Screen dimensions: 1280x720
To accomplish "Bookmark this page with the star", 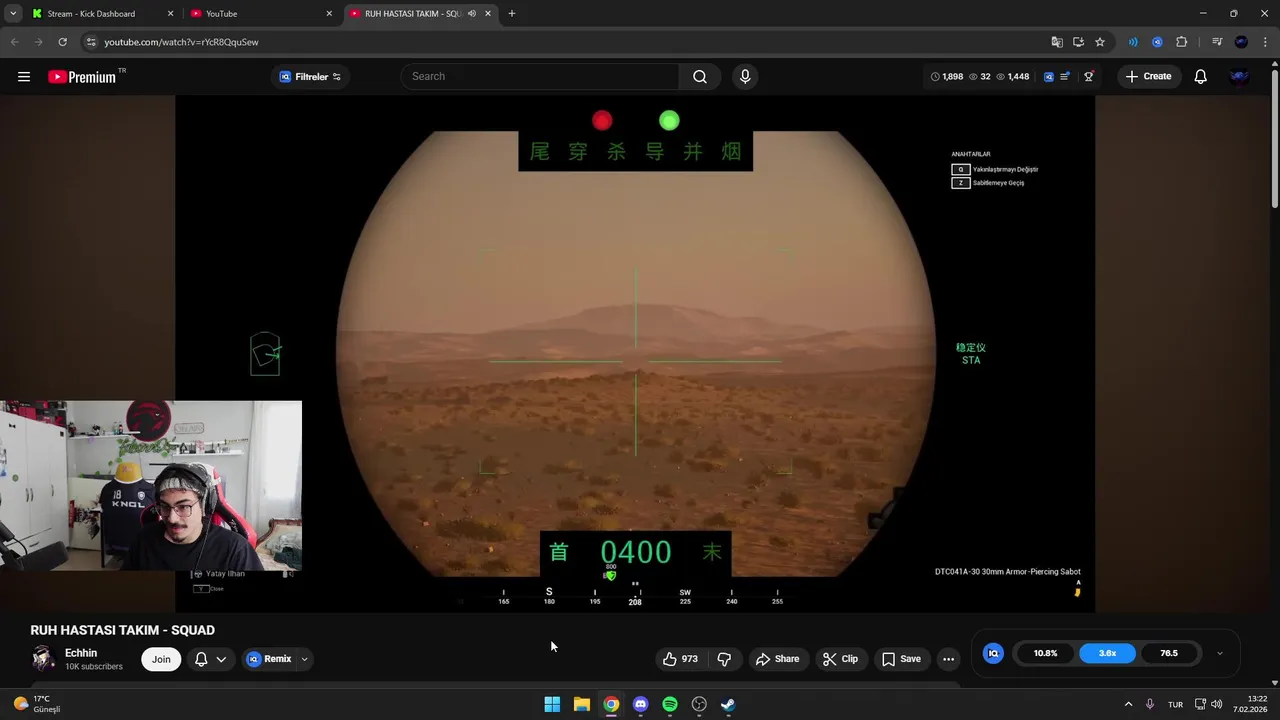I will coord(1100,42).
